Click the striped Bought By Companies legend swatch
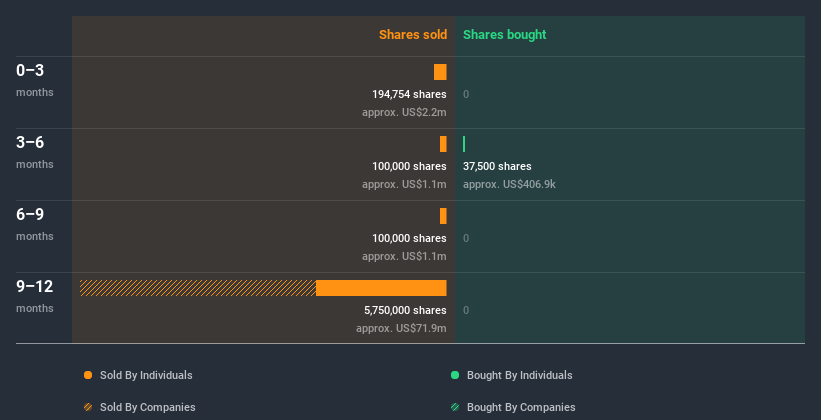Image resolution: width=821 pixels, height=420 pixels. click(x=455, y=407)
